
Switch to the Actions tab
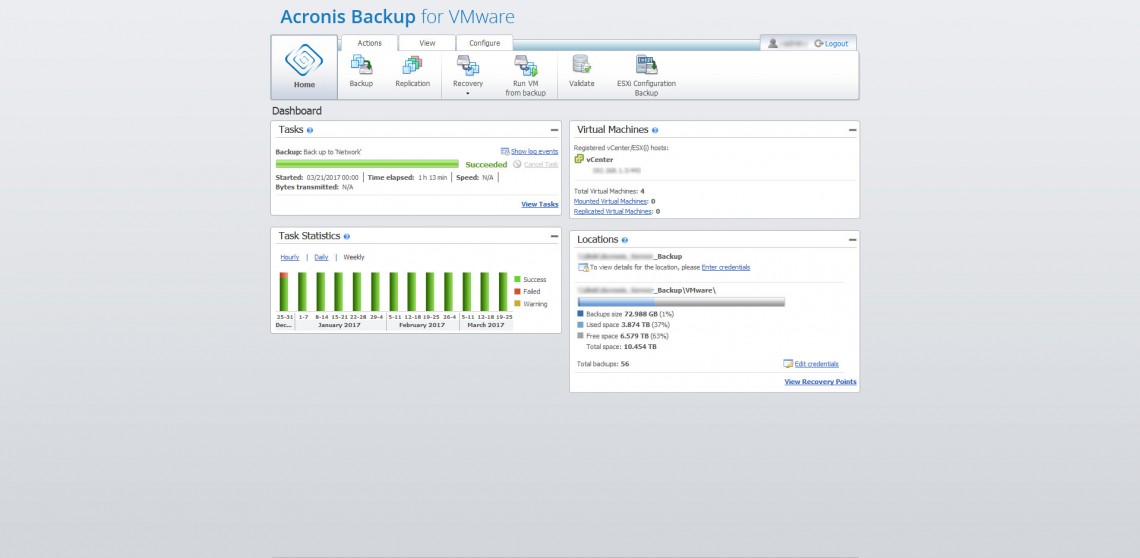pos(369,43)
